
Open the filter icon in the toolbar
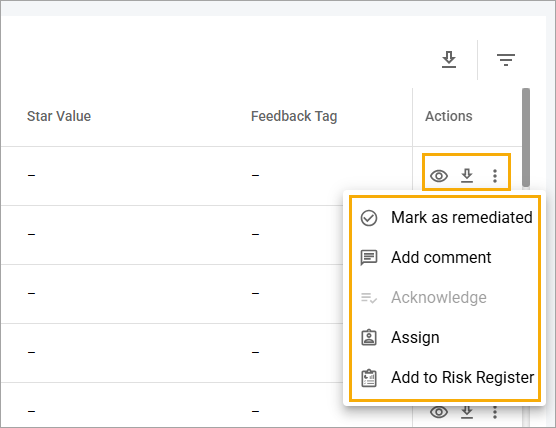point(506,60)
